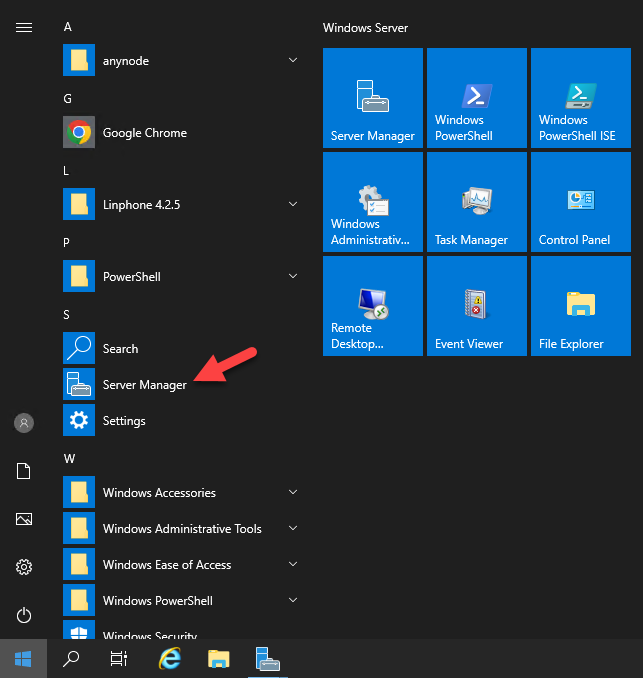Click Server Manager icon in the app list

(x=79, y=384)
